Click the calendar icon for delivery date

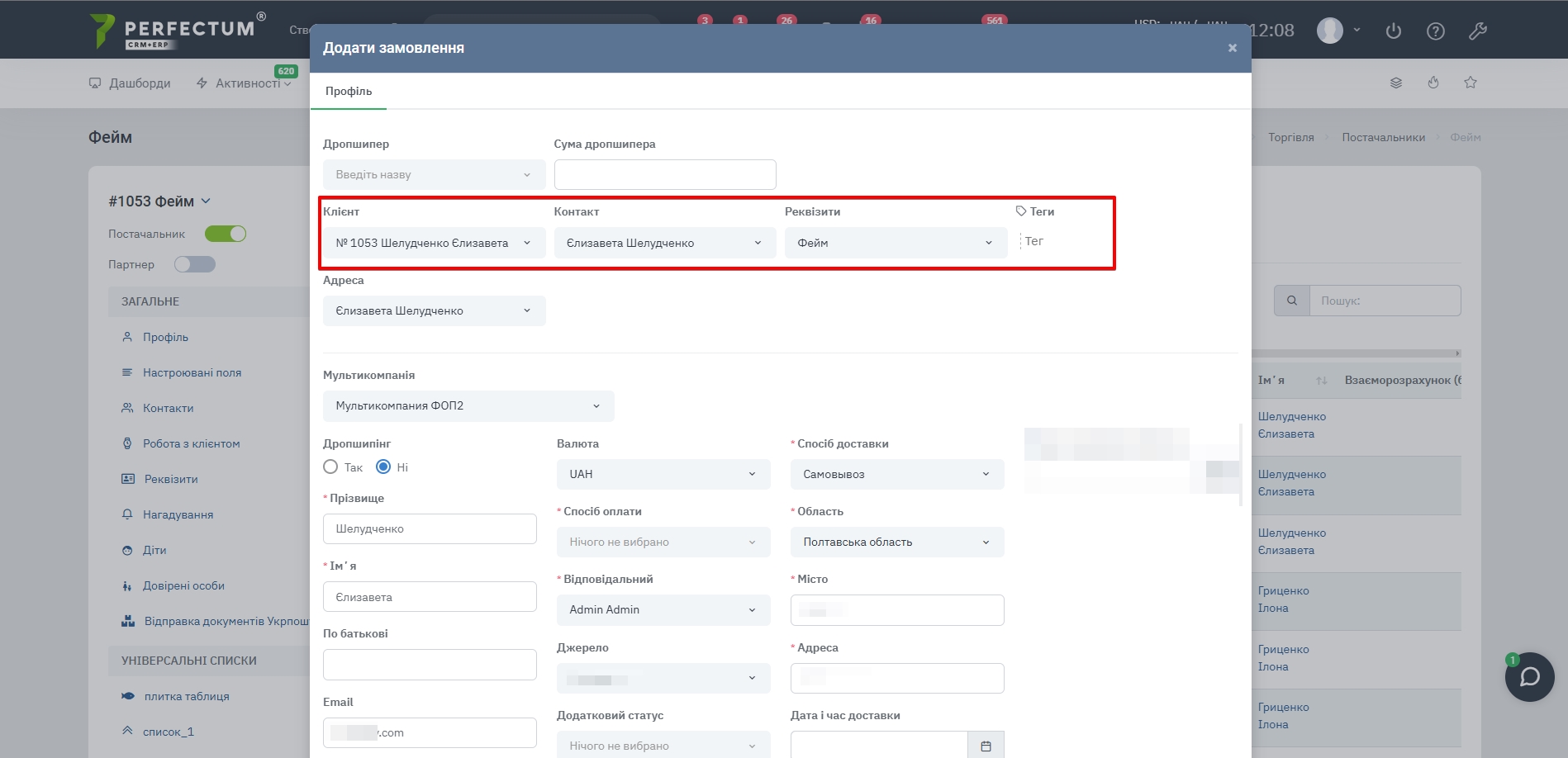pos(986,746)
